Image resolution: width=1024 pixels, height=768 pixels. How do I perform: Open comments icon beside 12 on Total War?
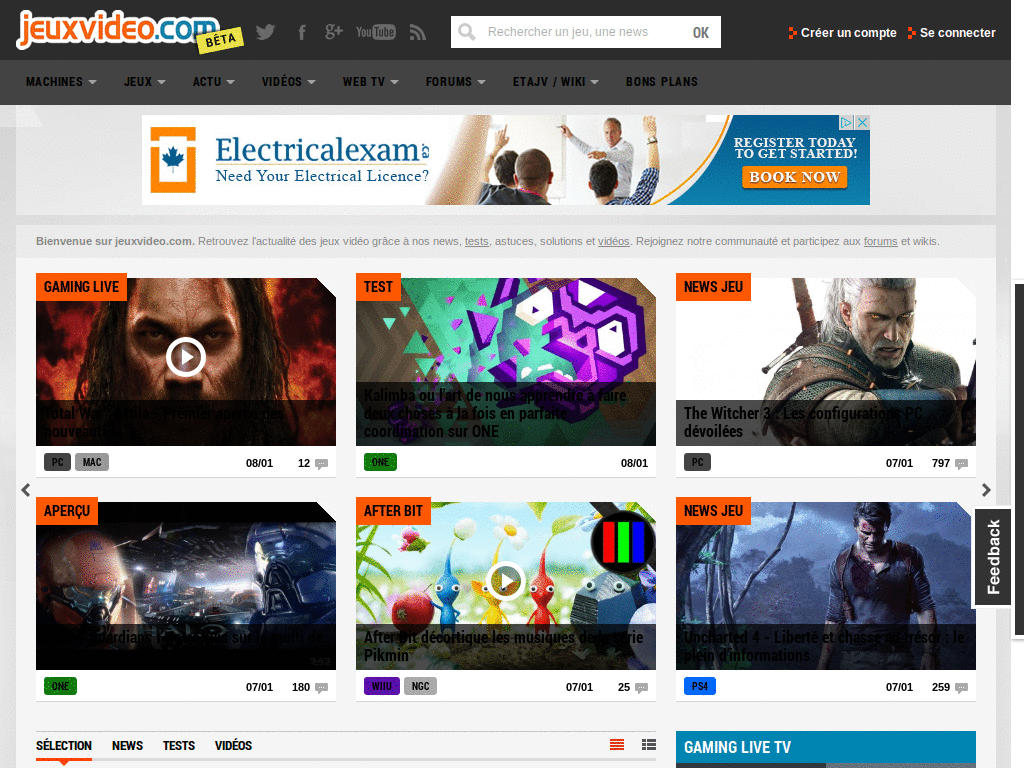pyautogui.click(x=321, y=464)
